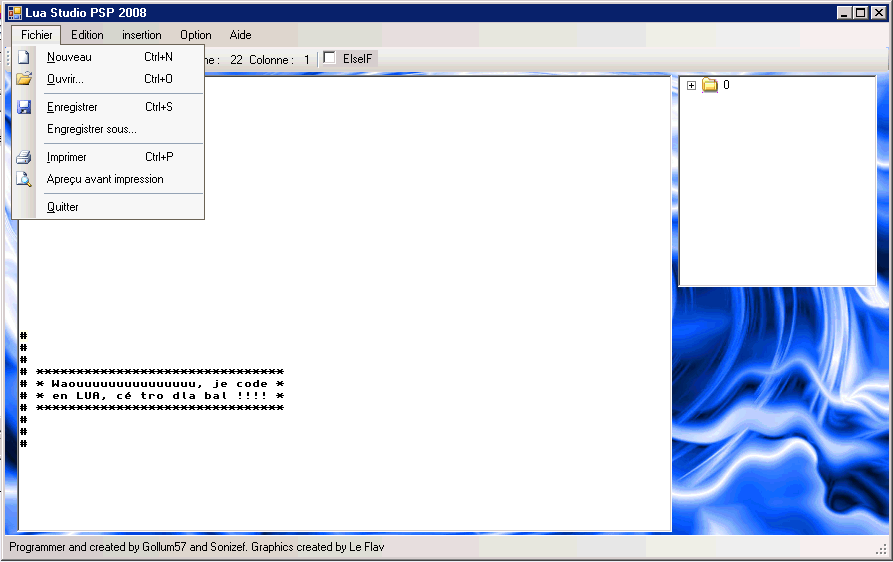Click the Lua Studio title bar icon
This screenshot has height=562, width=893.
tap(15, 13)
